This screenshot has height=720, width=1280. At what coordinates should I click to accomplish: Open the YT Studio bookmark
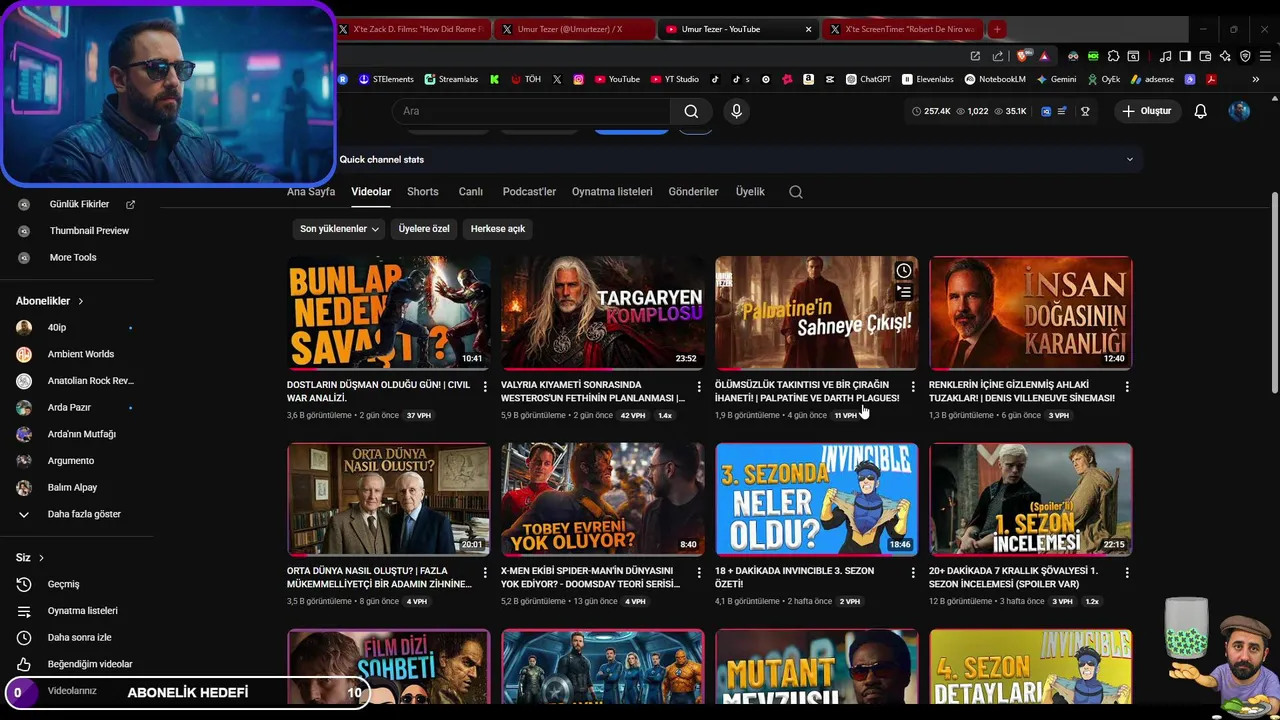tap(675, 79)
